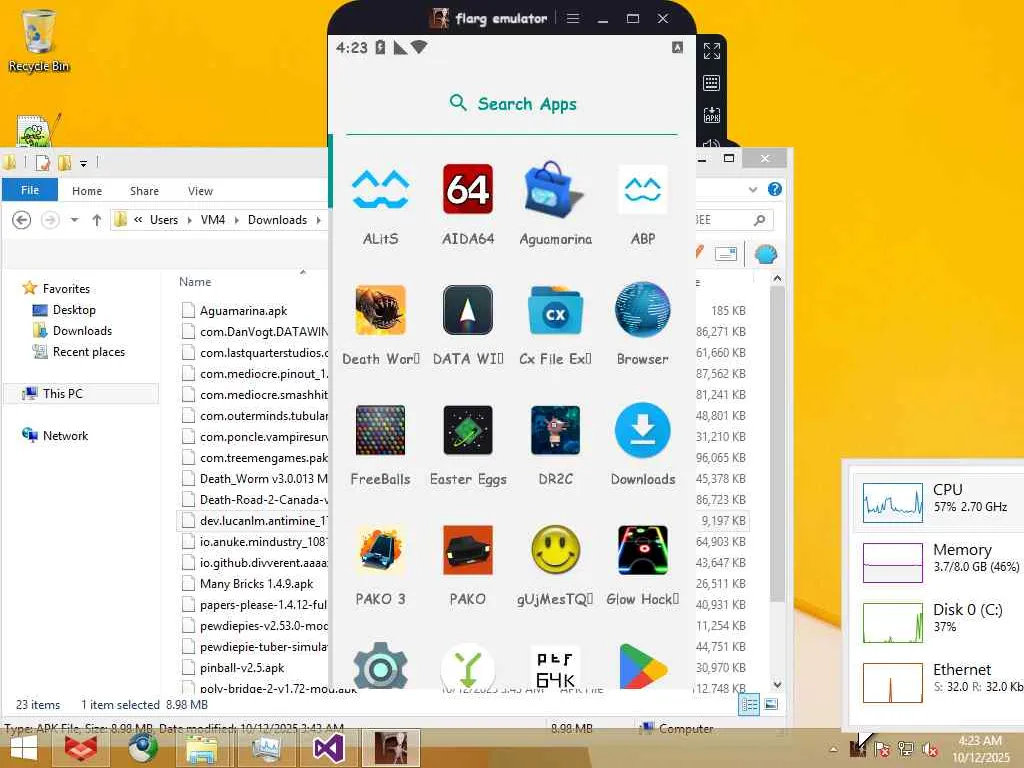
Task: Select the Aguamarina.apk file
Action: [x=244, y=311]
